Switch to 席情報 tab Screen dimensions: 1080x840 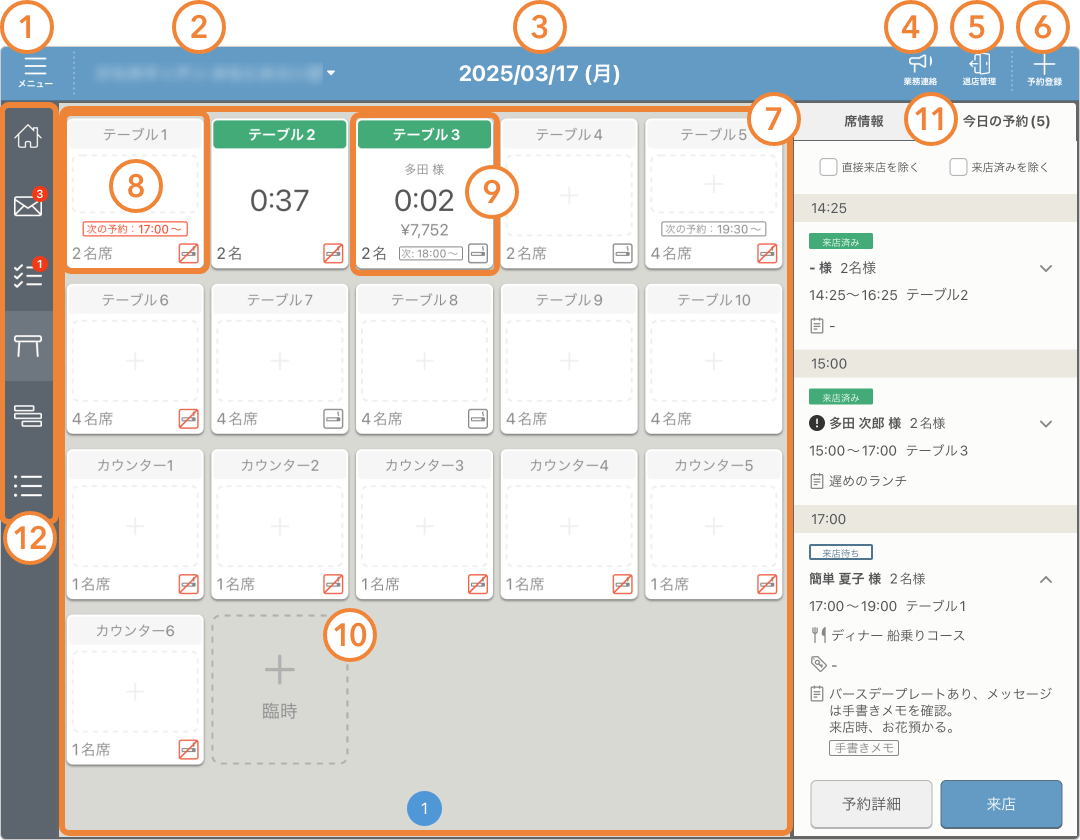click(x=863, y=121)
